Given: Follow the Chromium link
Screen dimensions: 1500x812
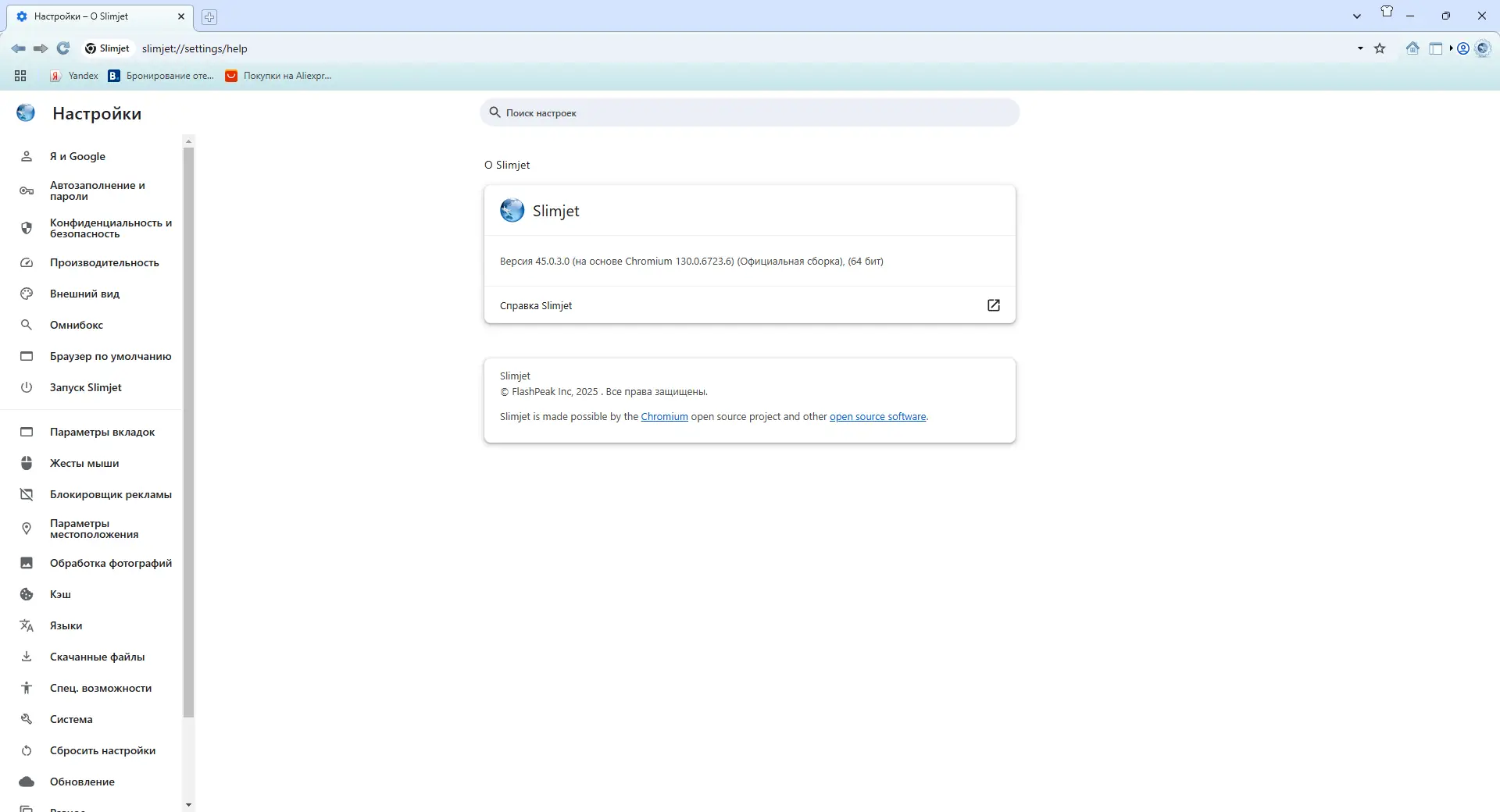Looking at the screenshot, I should click(664, 417).
